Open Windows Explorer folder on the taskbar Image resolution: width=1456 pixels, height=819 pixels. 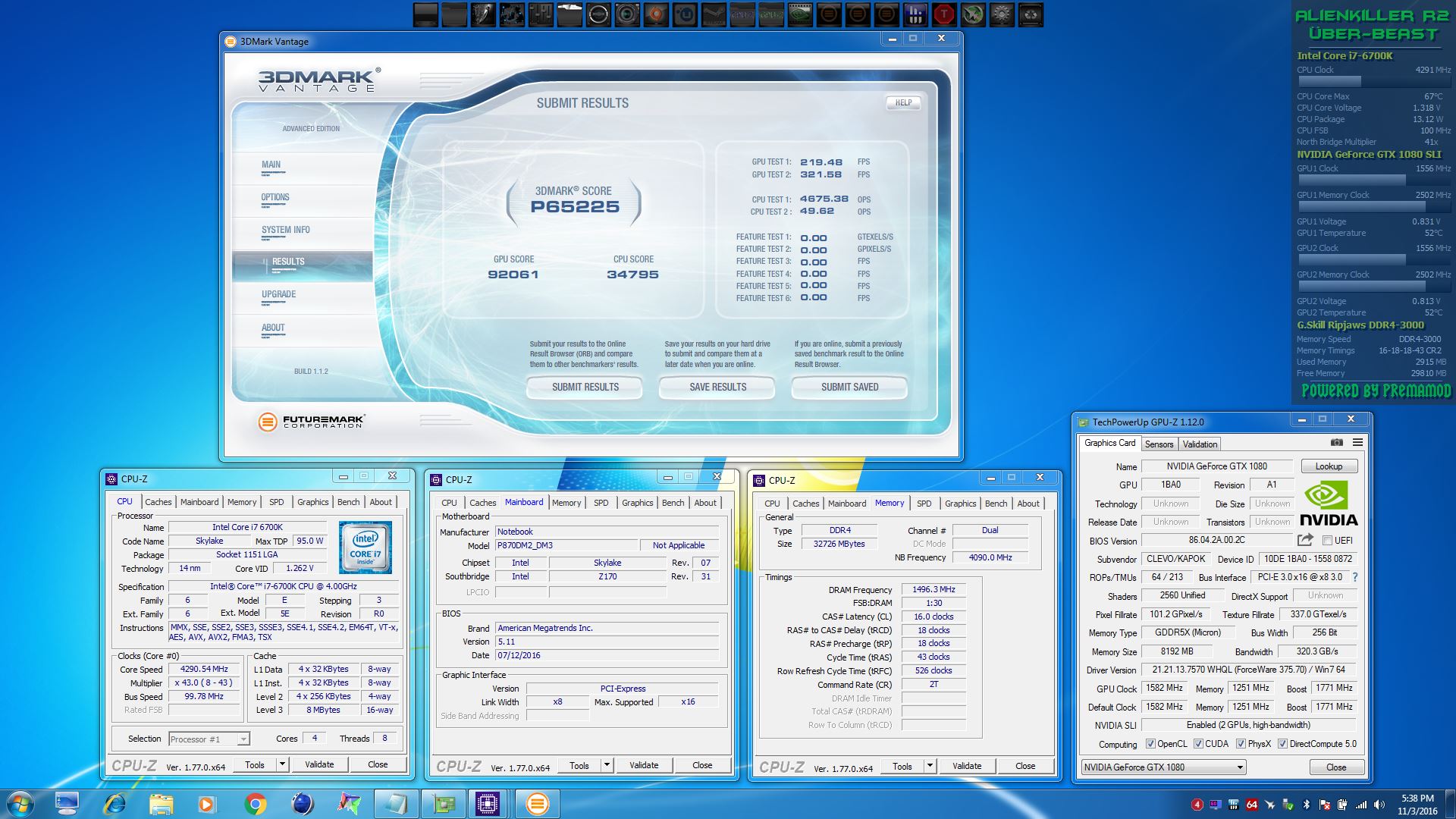pos(162,804)
